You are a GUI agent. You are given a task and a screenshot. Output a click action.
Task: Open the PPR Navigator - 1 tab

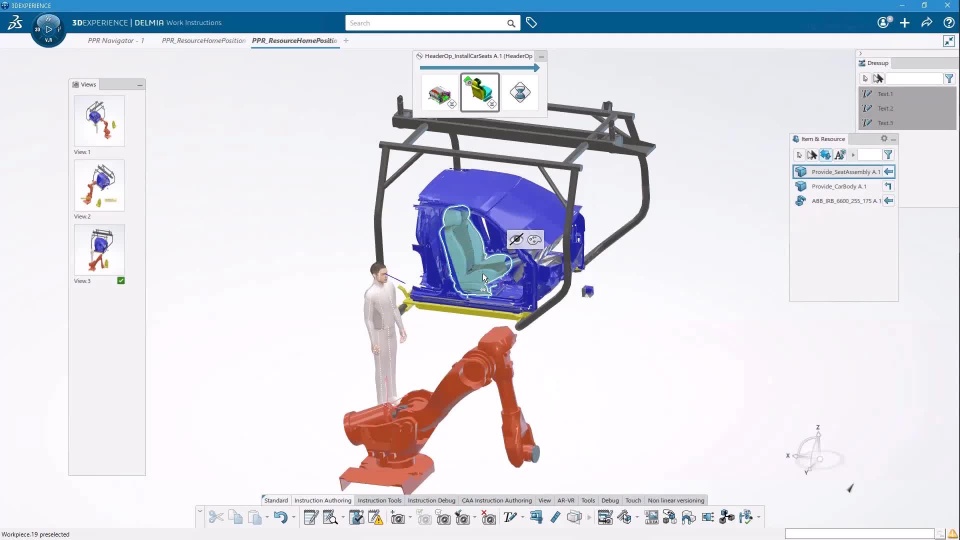(116, 40)
